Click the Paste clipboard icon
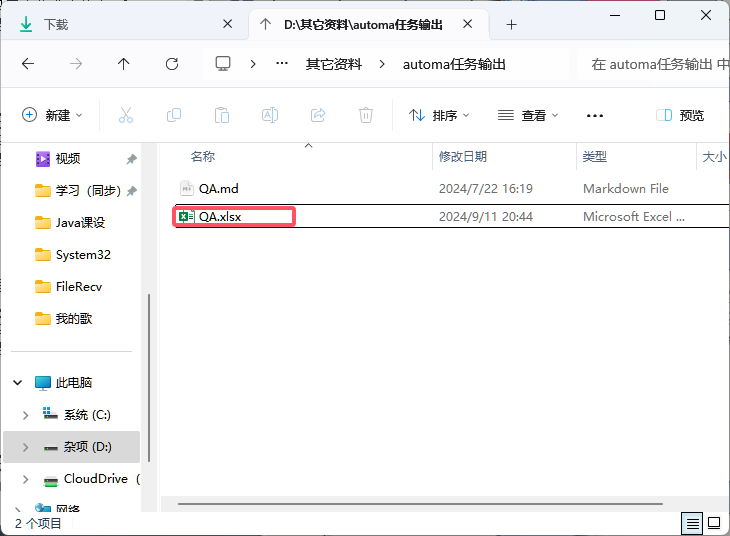The height and width of the screenshot is (536, 730). [x=222, y=115]
